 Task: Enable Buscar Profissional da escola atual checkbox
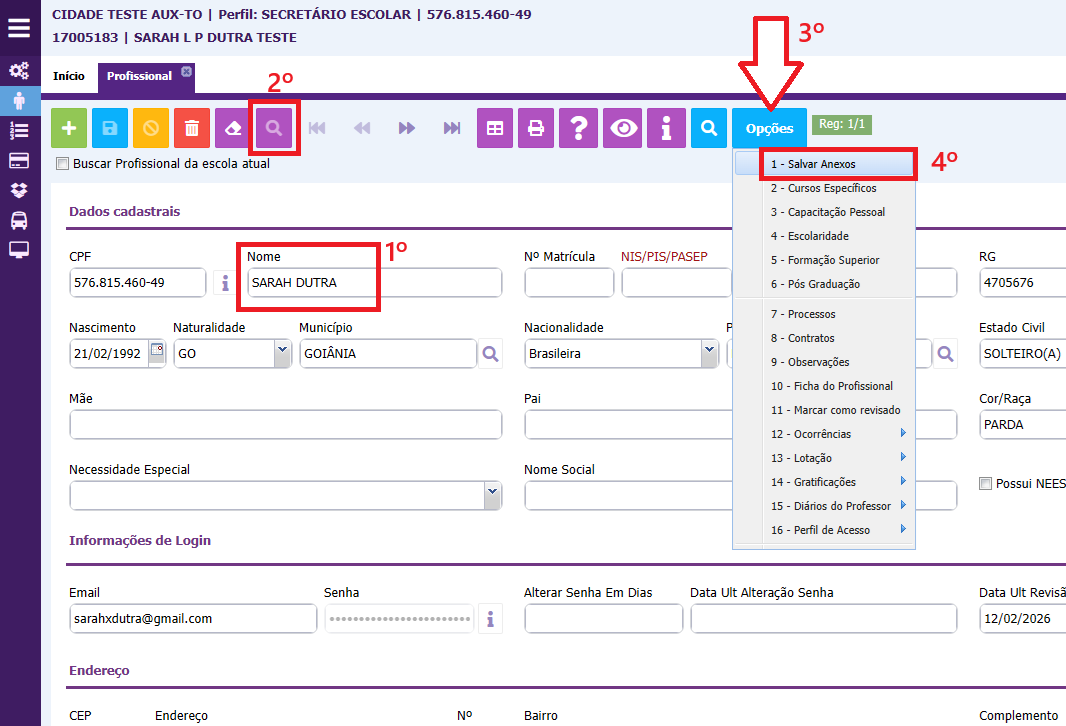tap(63, 164)
